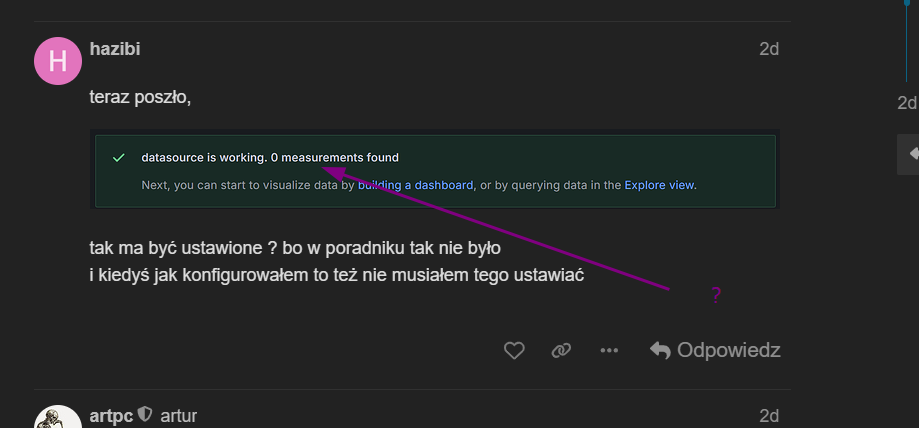Open the datasource screenshot image preview
The width and height of the screenshot is (919, 428).
coord(435,171)
